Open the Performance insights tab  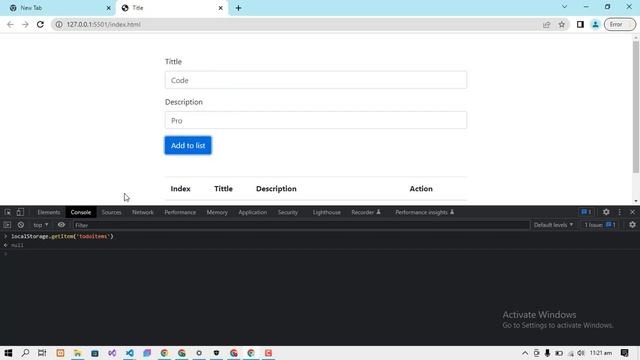click(424, 212)
